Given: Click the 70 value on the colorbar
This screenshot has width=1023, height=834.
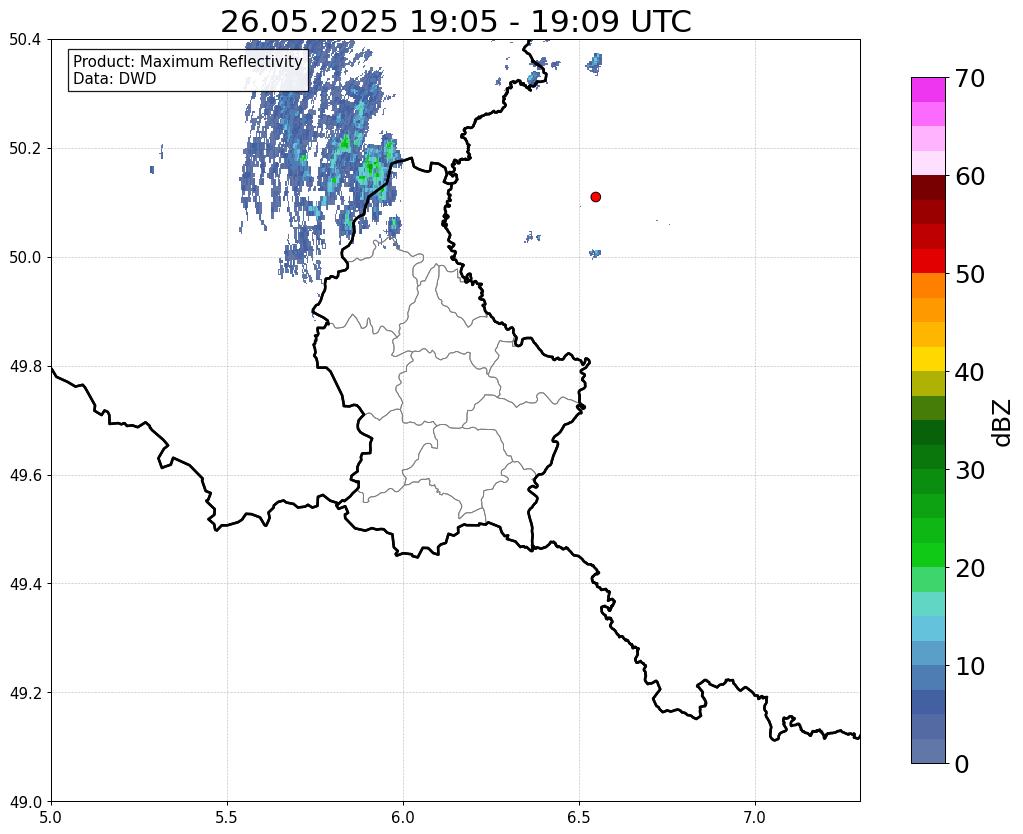Looking at the screenshot, I should [970, 78].
